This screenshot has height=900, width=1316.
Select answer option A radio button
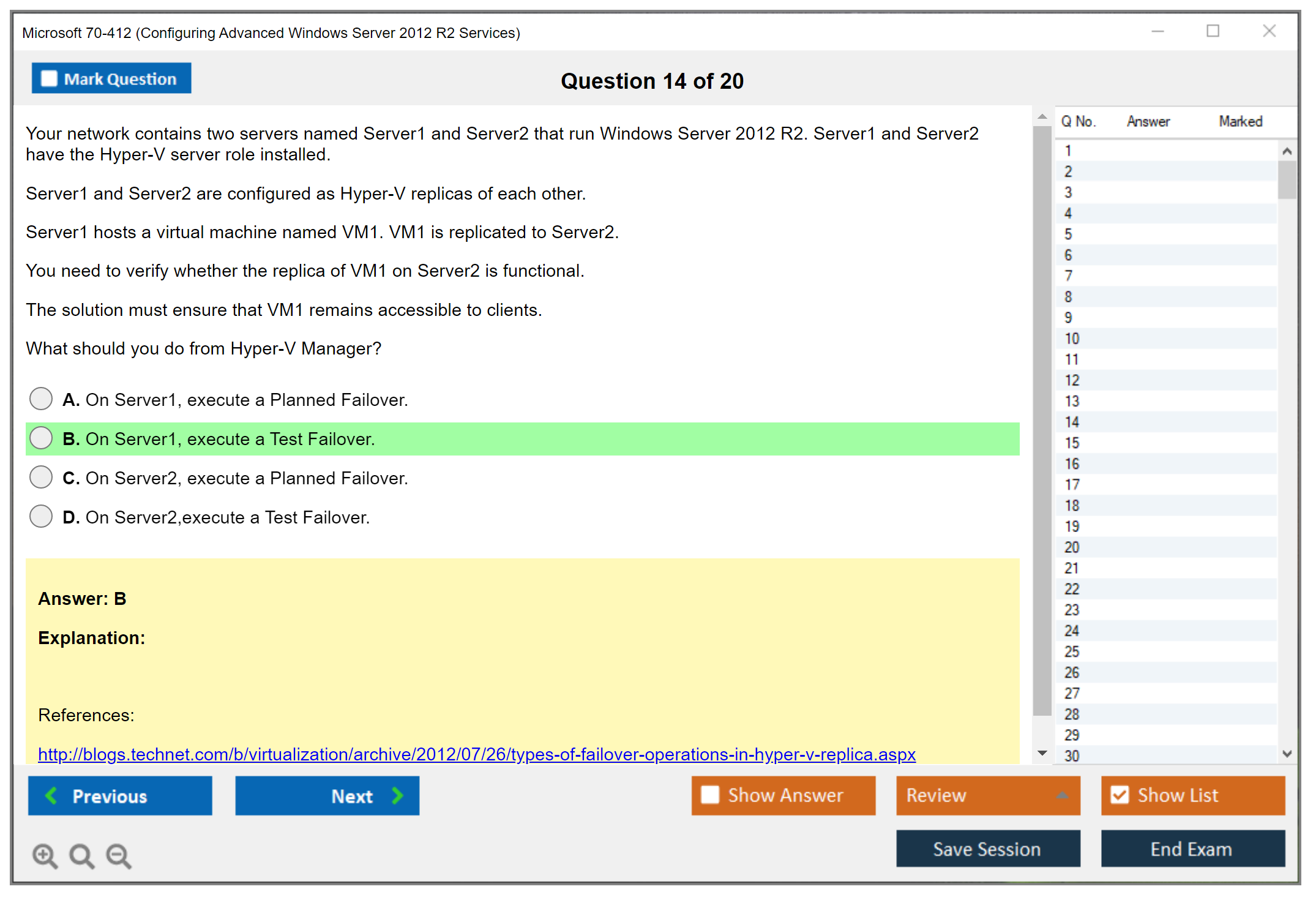[41, 399]
